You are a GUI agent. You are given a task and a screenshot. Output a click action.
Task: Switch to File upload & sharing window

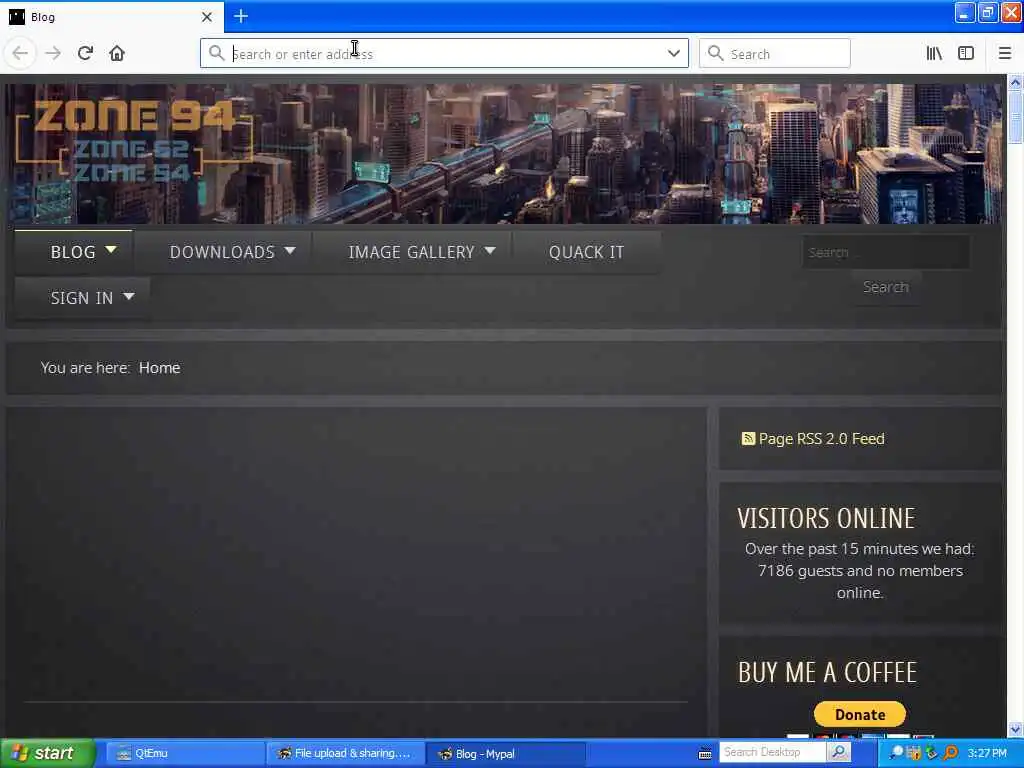pyautogui.click(x=346, y=753)
